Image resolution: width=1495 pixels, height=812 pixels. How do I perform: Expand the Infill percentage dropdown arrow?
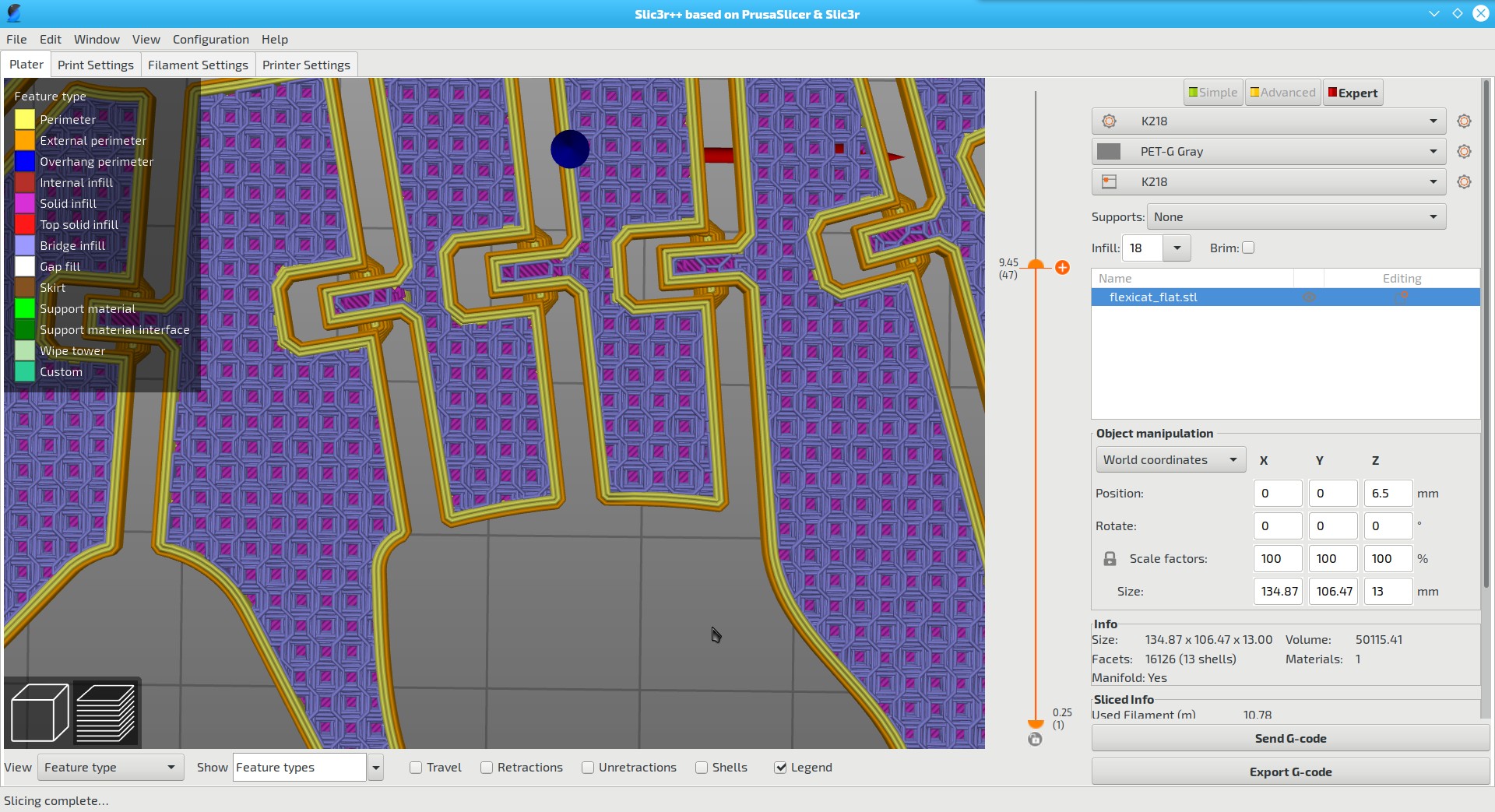click(1177, 248)
